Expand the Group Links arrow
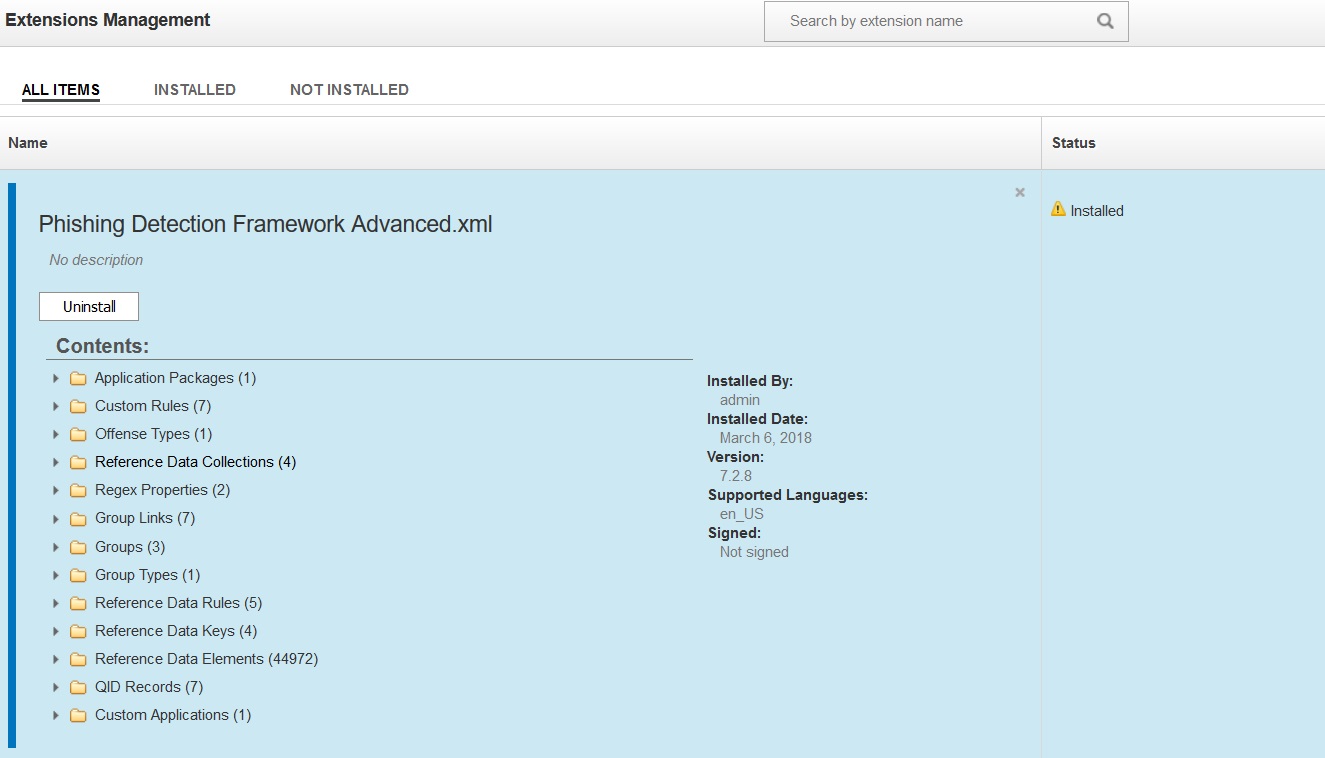This screenshot has width=1325, height=758. click(x=56, y=519)
